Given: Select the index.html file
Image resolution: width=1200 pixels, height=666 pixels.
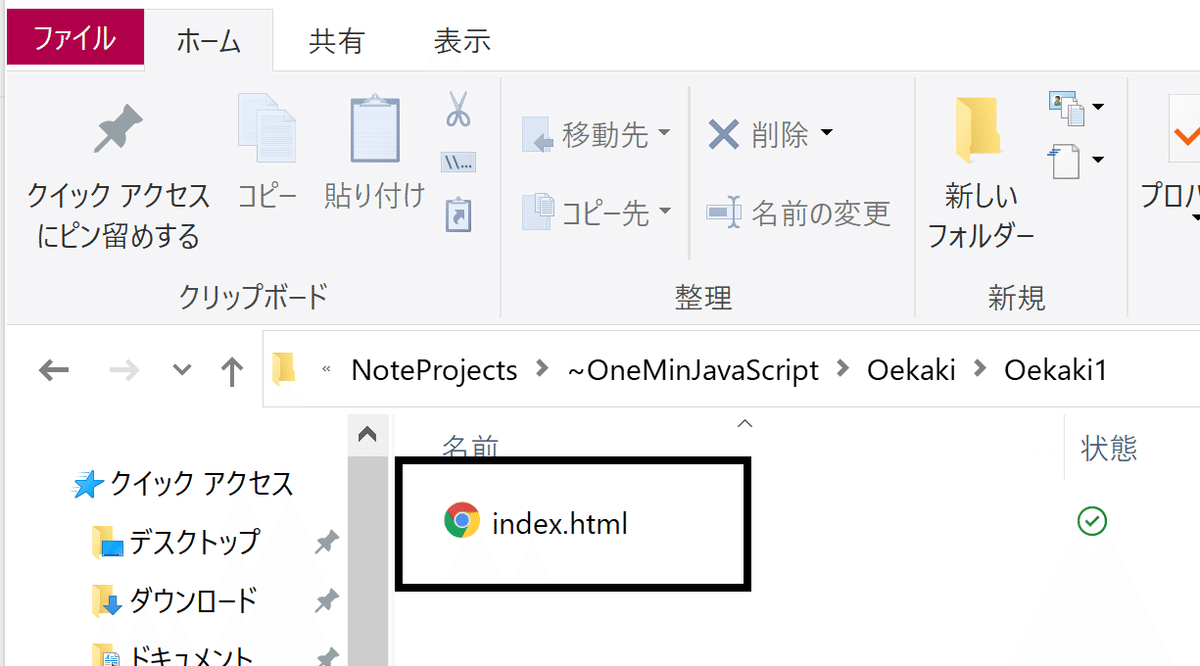Looking at the screenshot, I should pos(559,522).
